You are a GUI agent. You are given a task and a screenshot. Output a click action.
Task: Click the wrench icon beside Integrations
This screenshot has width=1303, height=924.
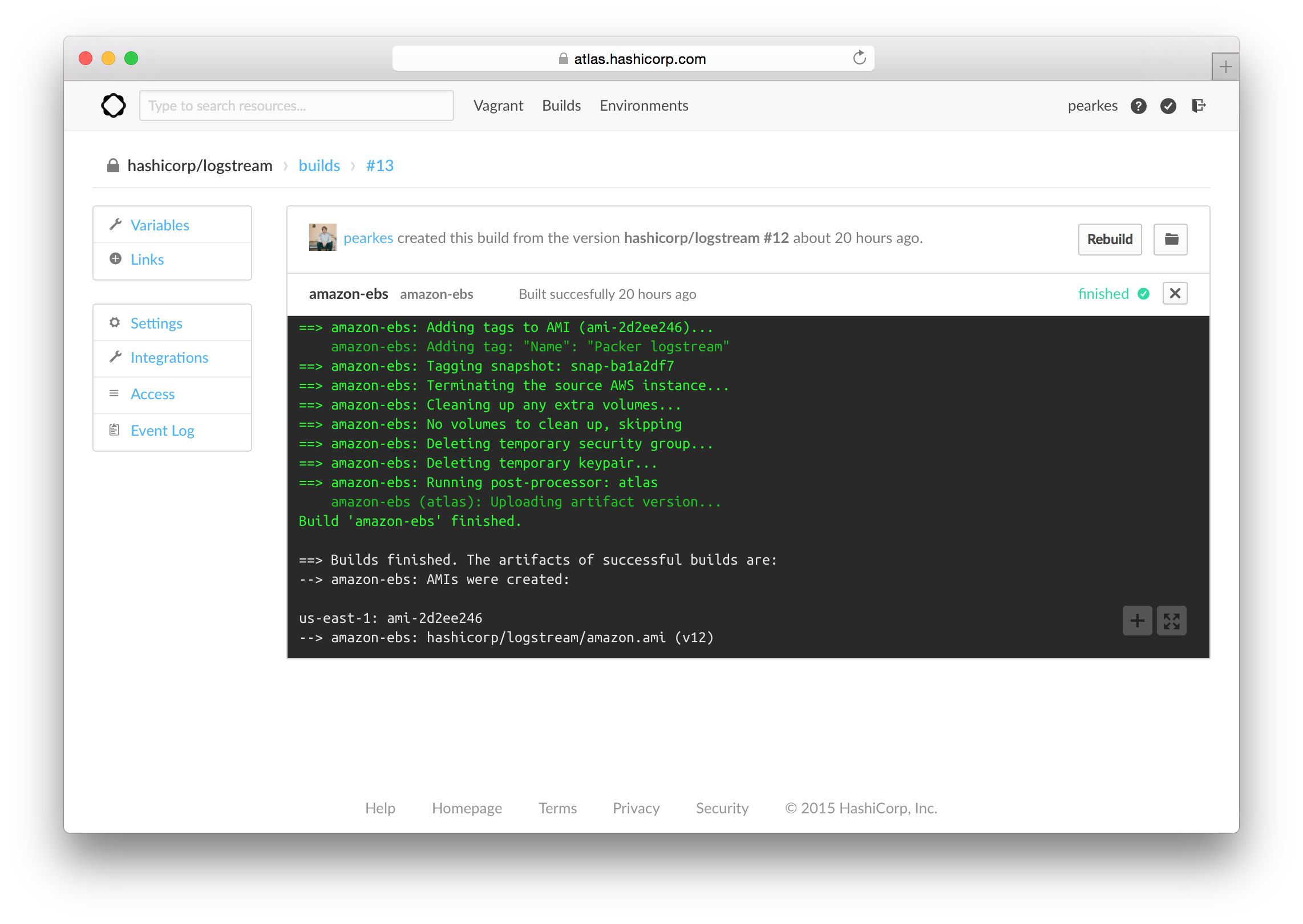pyautogui.click(x=115, y=356)
